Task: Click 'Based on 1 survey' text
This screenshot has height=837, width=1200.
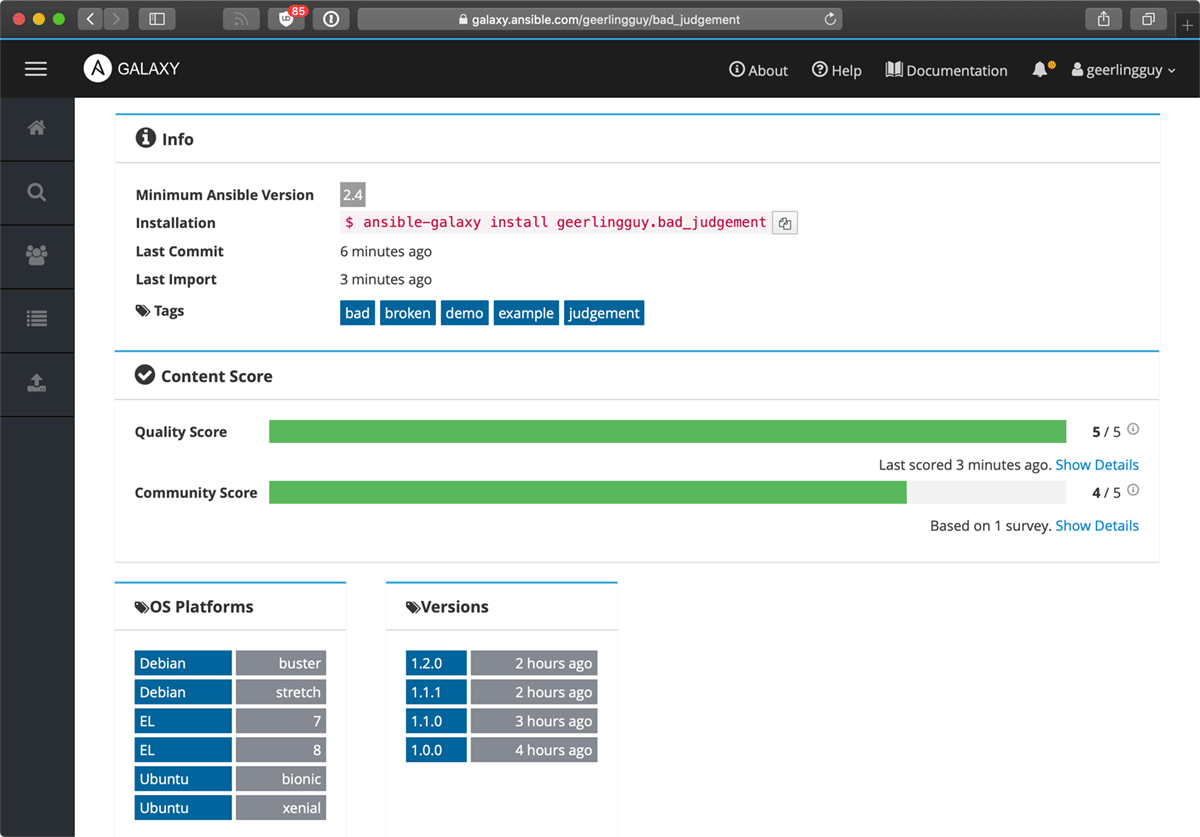Action: (x=991, y=526)
